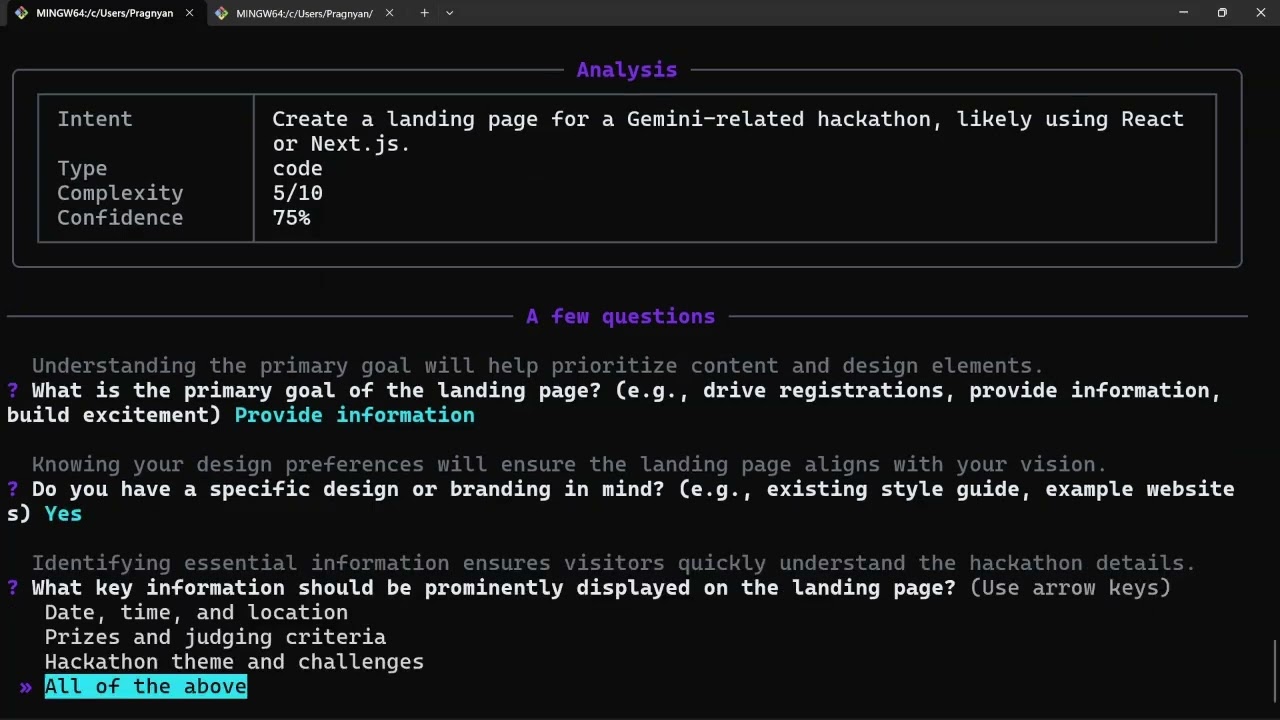
Task: Close the terminal window
Action: (1260, 13)
